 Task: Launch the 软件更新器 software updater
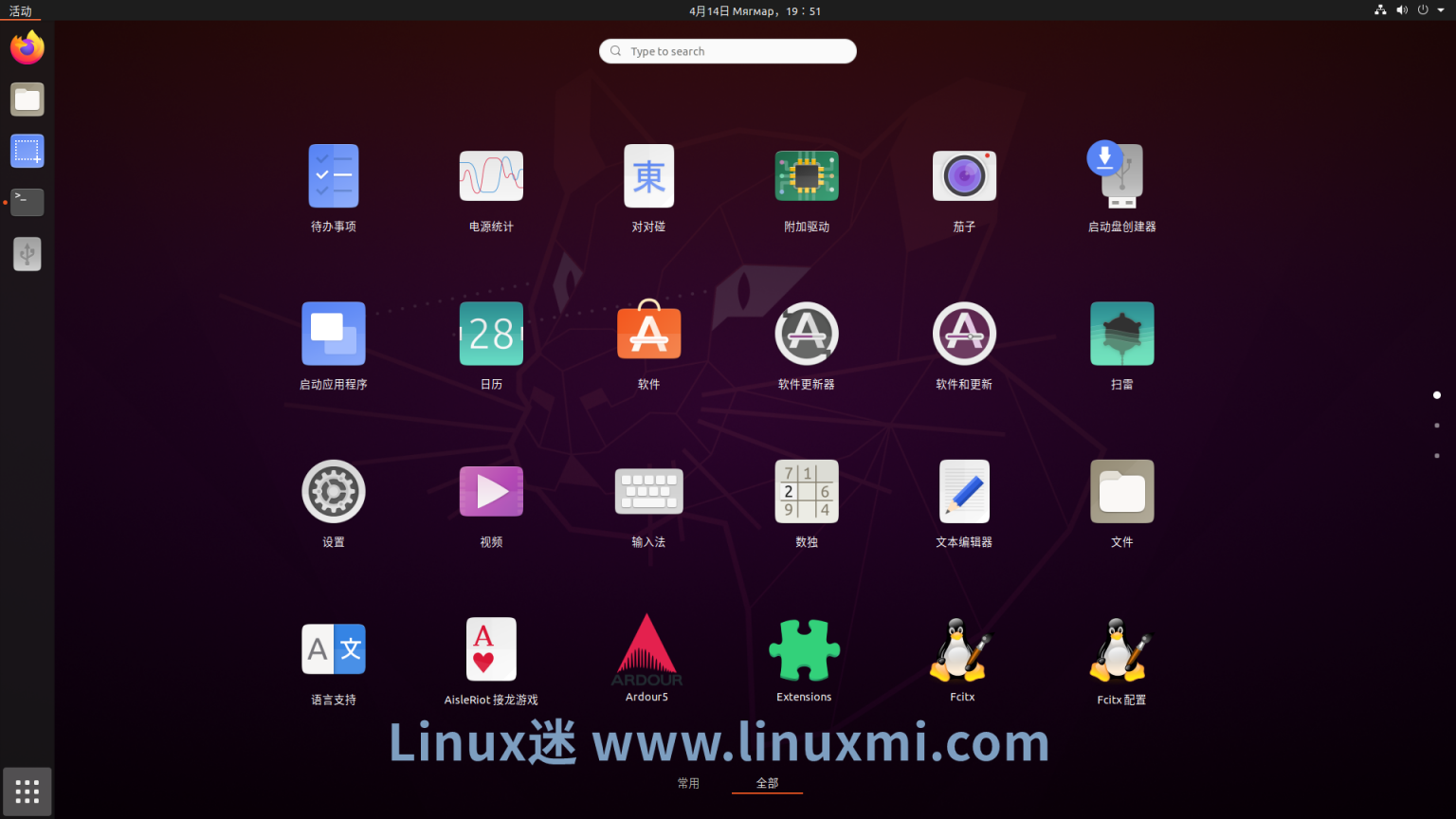pyautogui.click(x=807, y=334)
